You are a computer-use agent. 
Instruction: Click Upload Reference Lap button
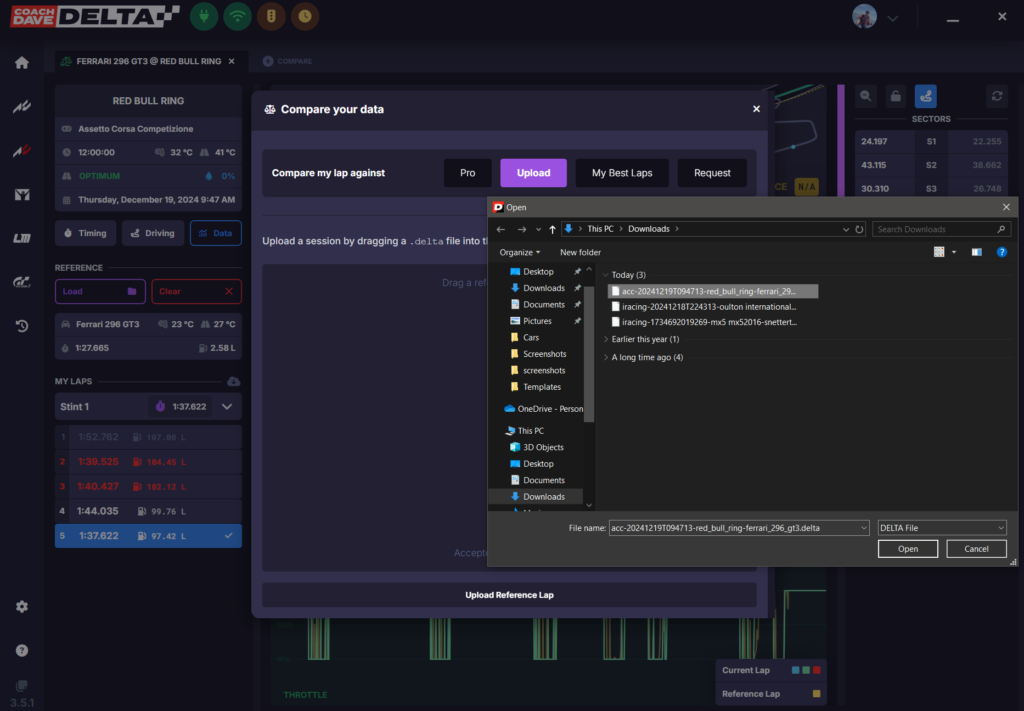(509, 595)
